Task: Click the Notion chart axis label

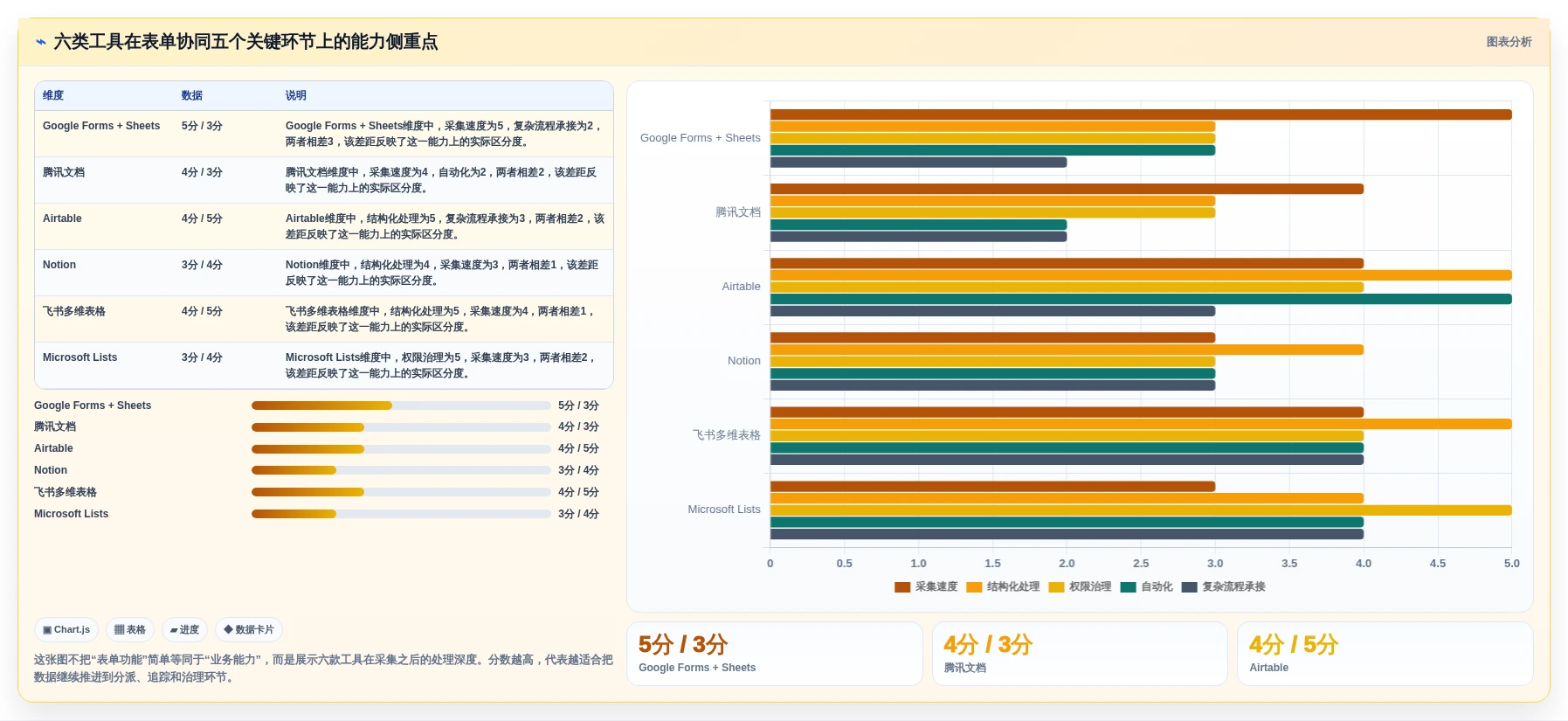Action: point(744,361)
